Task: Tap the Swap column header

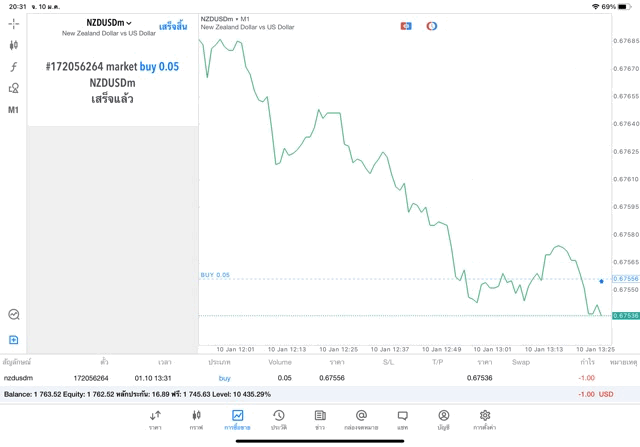Action: tap(521, 362)
